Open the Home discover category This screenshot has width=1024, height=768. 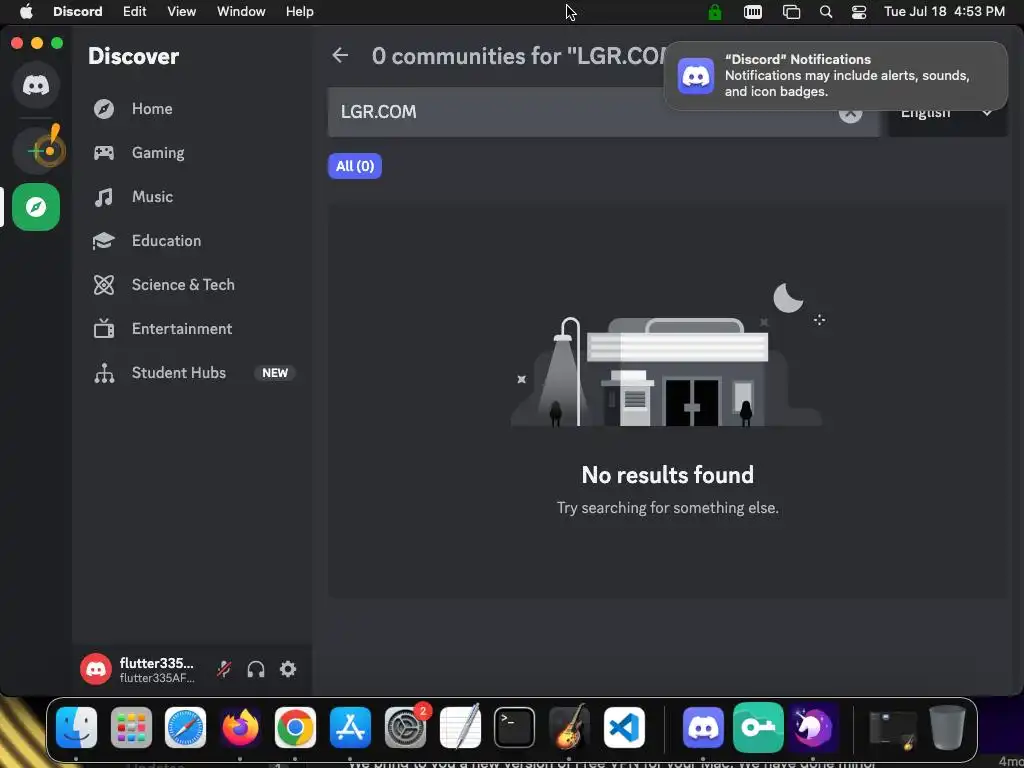coord(192,109)
